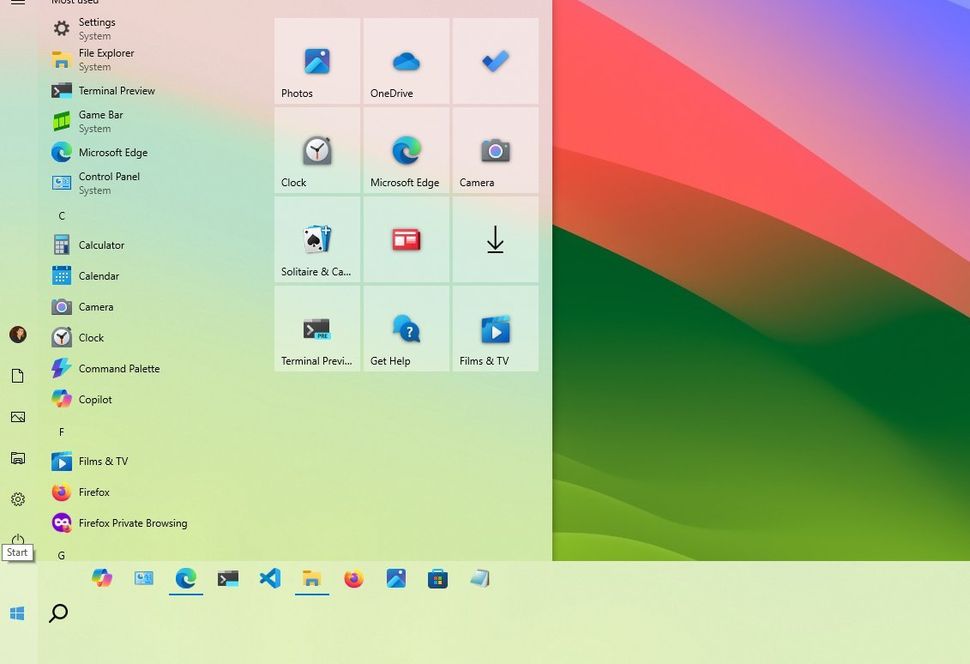Open Documents from the Start sidebar

click(17, 374)
